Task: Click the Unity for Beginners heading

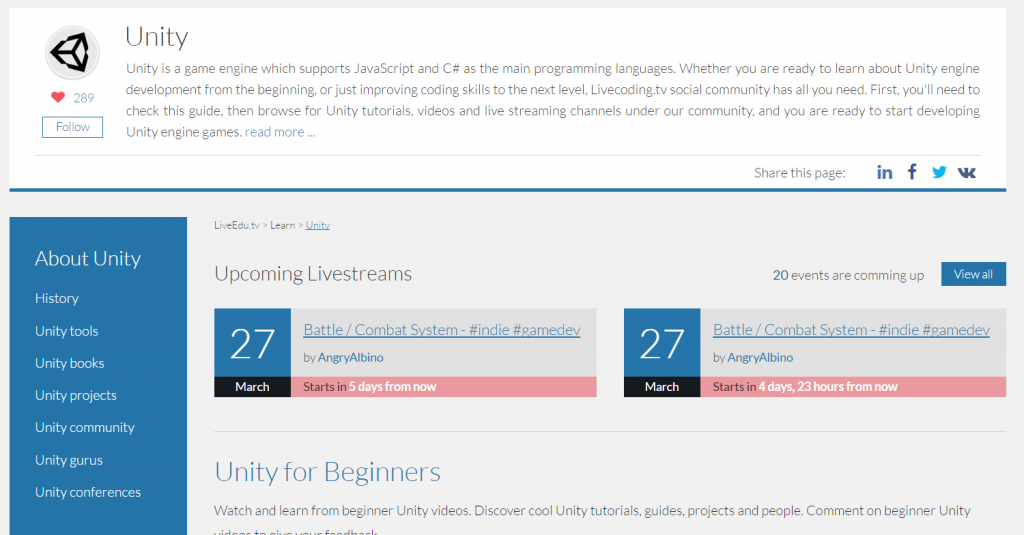Action: [327, 472]
